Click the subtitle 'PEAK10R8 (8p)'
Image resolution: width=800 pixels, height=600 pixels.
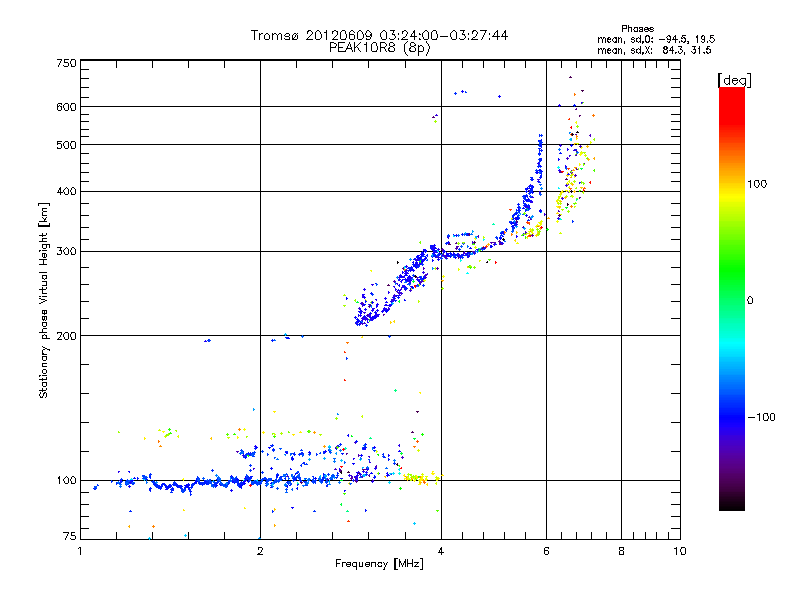[x=380, y=48]
